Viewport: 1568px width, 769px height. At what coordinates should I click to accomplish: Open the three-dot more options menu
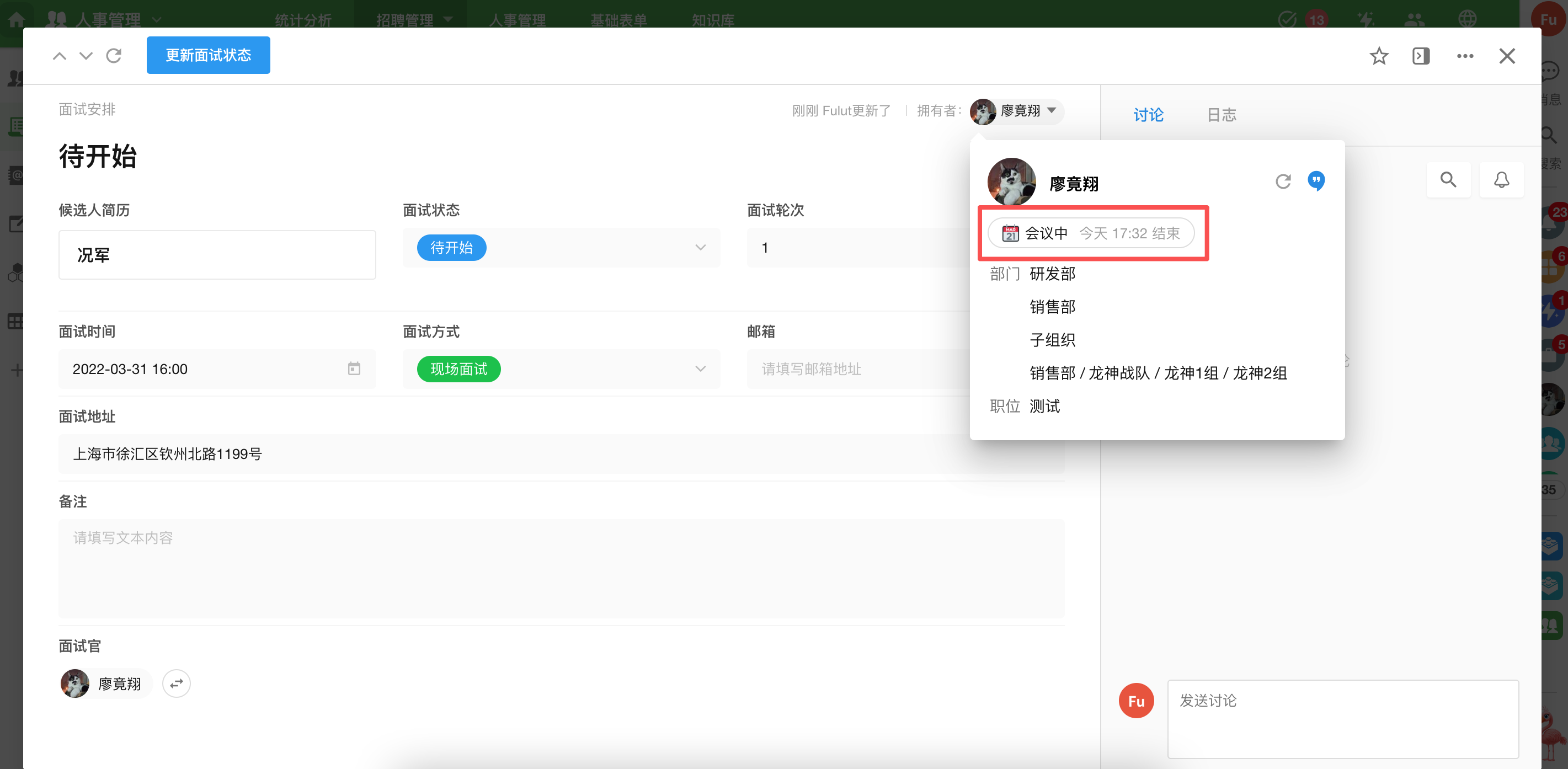[x=1464, y=56]
